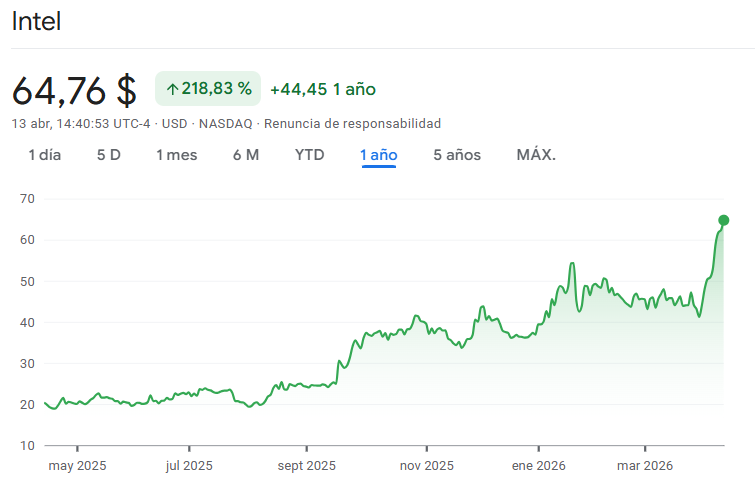
Task: Select the 1 día time range tab
Action: [44, 155]
